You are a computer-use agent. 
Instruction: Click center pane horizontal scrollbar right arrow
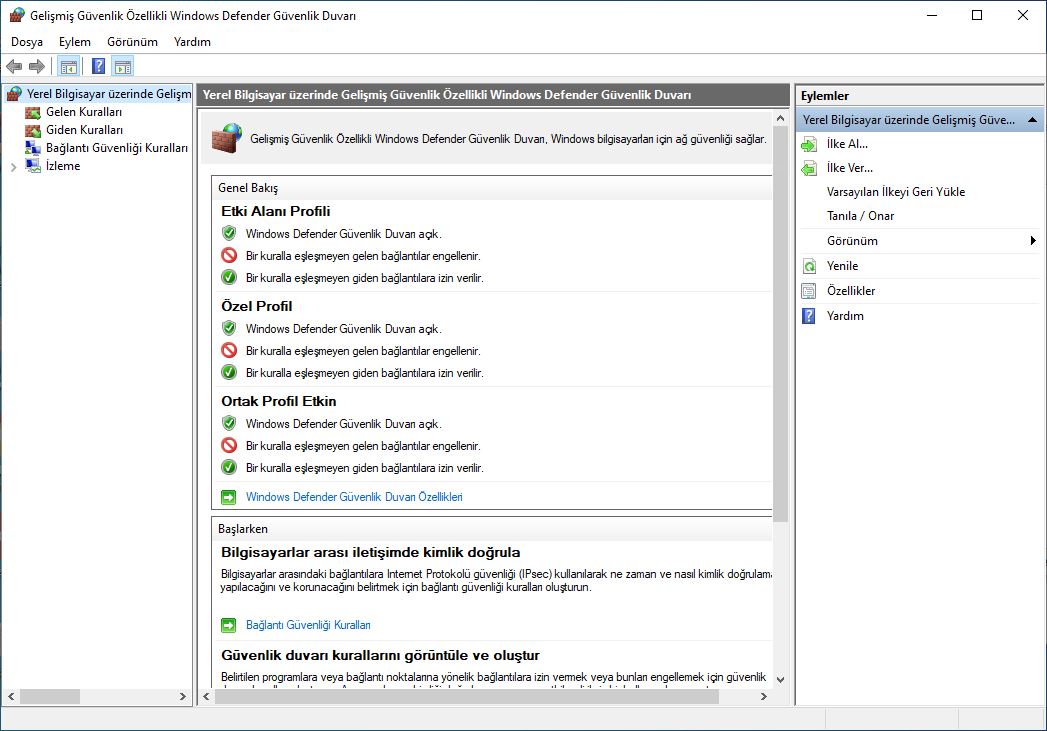tap(764, 697)
